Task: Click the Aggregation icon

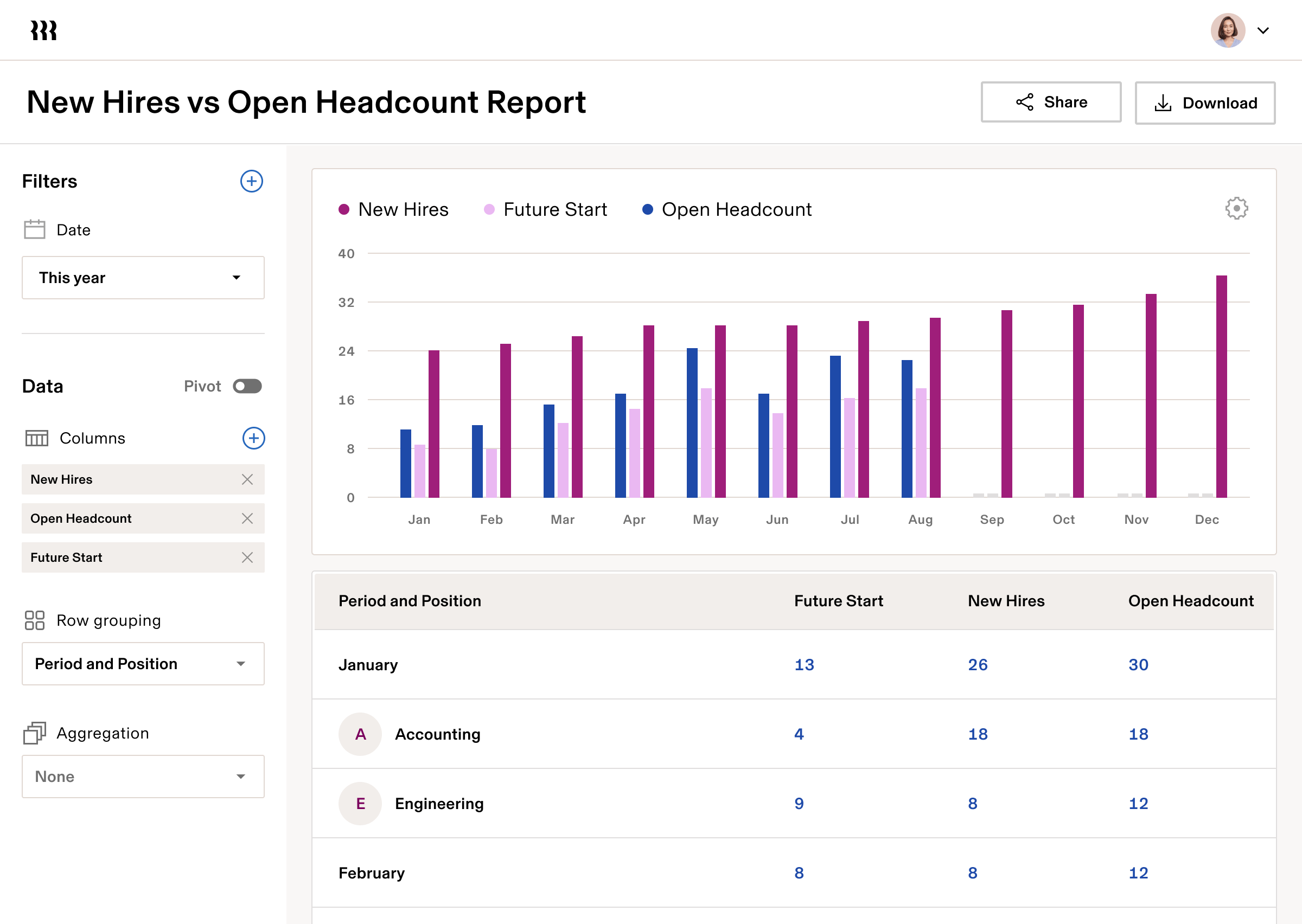Action: click(34, 733)
